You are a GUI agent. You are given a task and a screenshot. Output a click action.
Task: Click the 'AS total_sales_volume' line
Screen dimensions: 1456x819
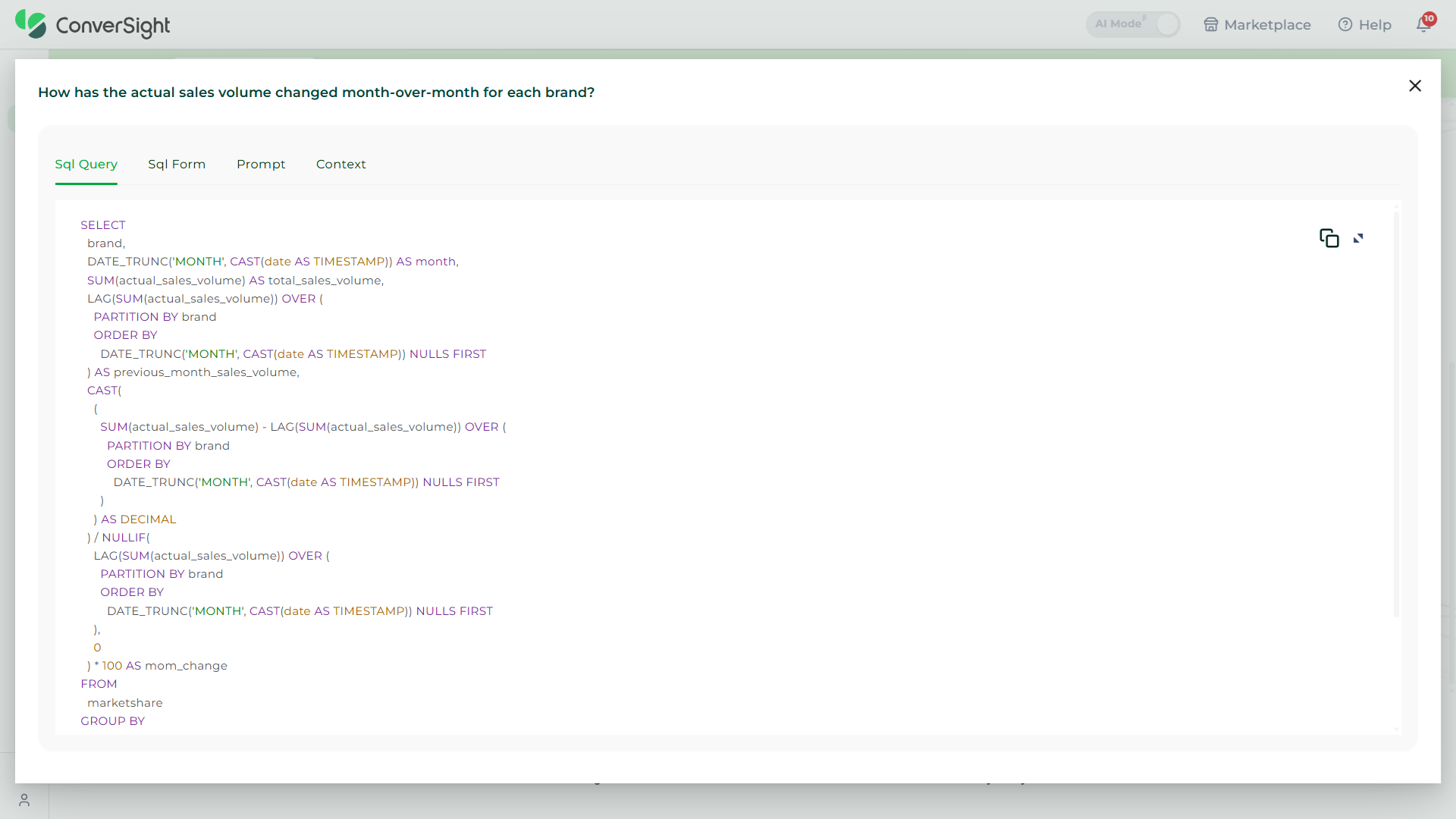pyautogui.click(x=236, y=281)
